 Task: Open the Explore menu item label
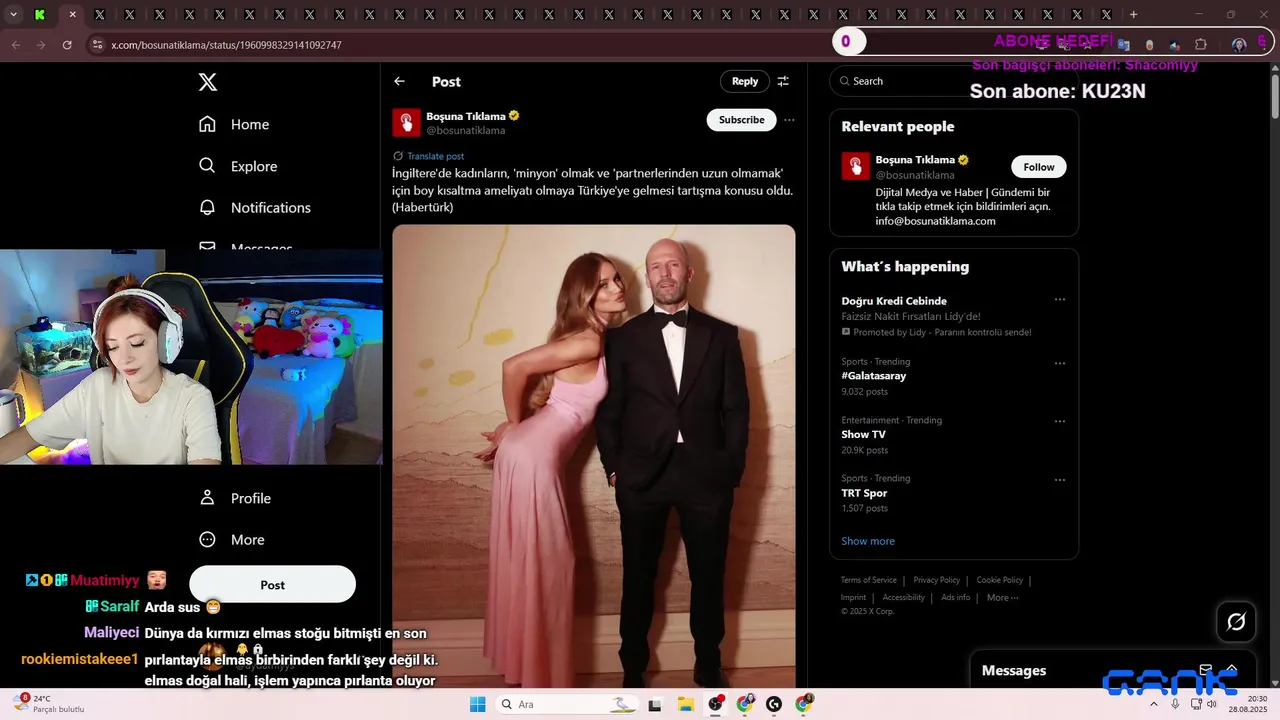(254, 167)
